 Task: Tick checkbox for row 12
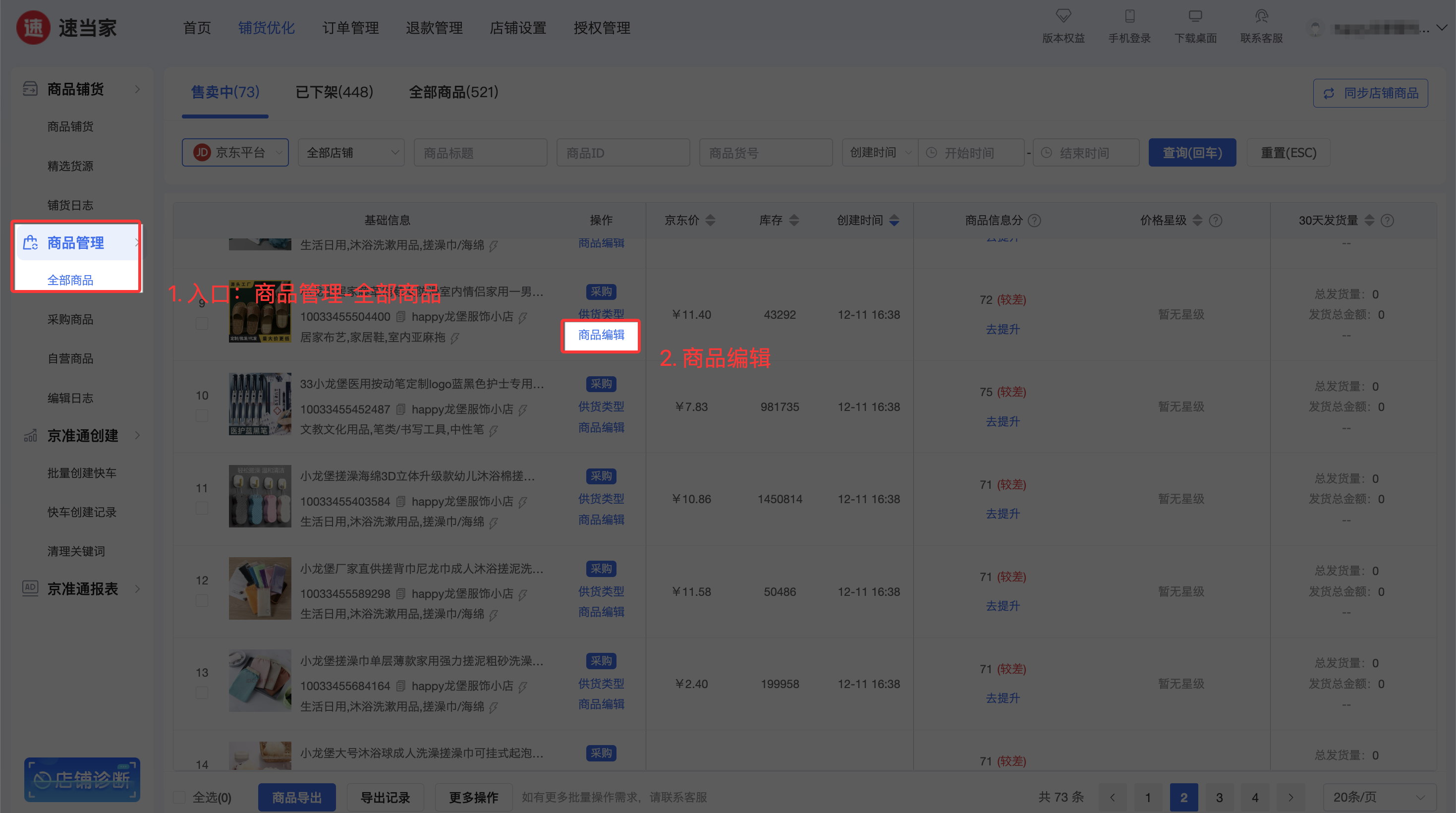202,601
